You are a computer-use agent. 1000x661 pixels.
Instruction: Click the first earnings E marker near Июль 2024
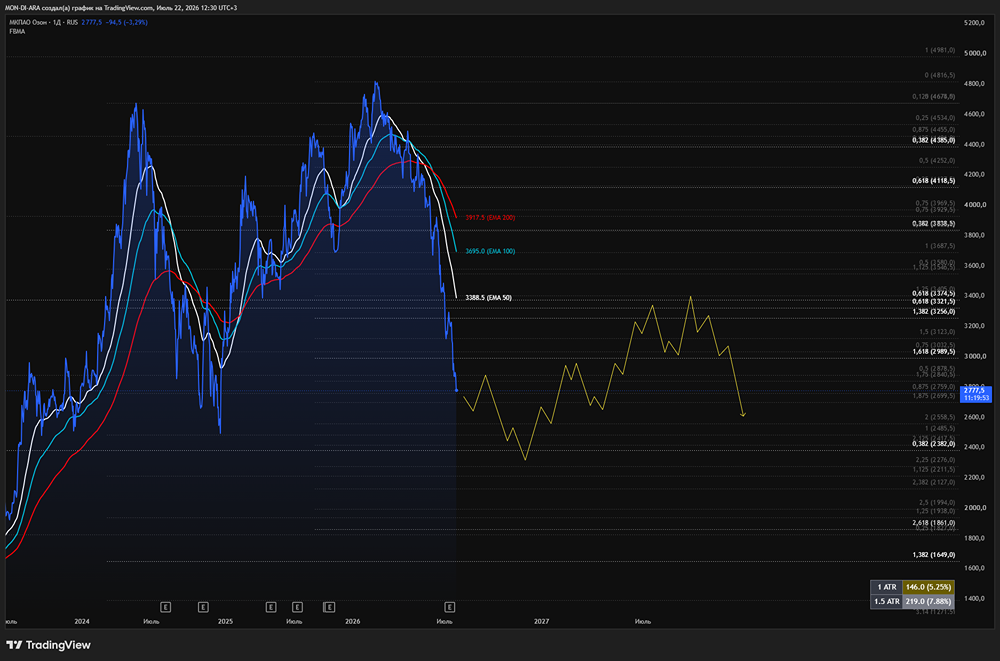pos(165,607)
